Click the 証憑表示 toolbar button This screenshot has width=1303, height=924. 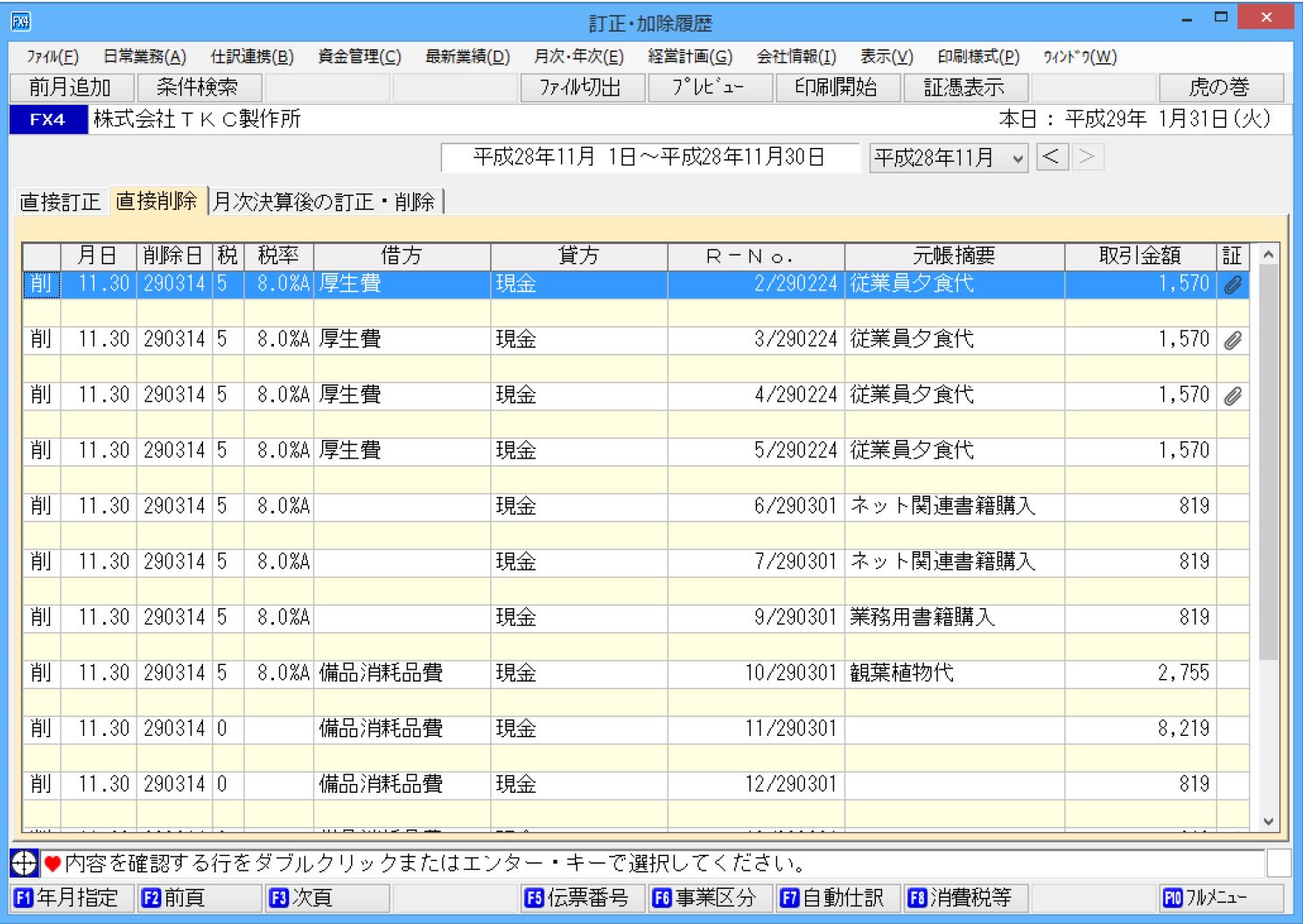point(963,87)
